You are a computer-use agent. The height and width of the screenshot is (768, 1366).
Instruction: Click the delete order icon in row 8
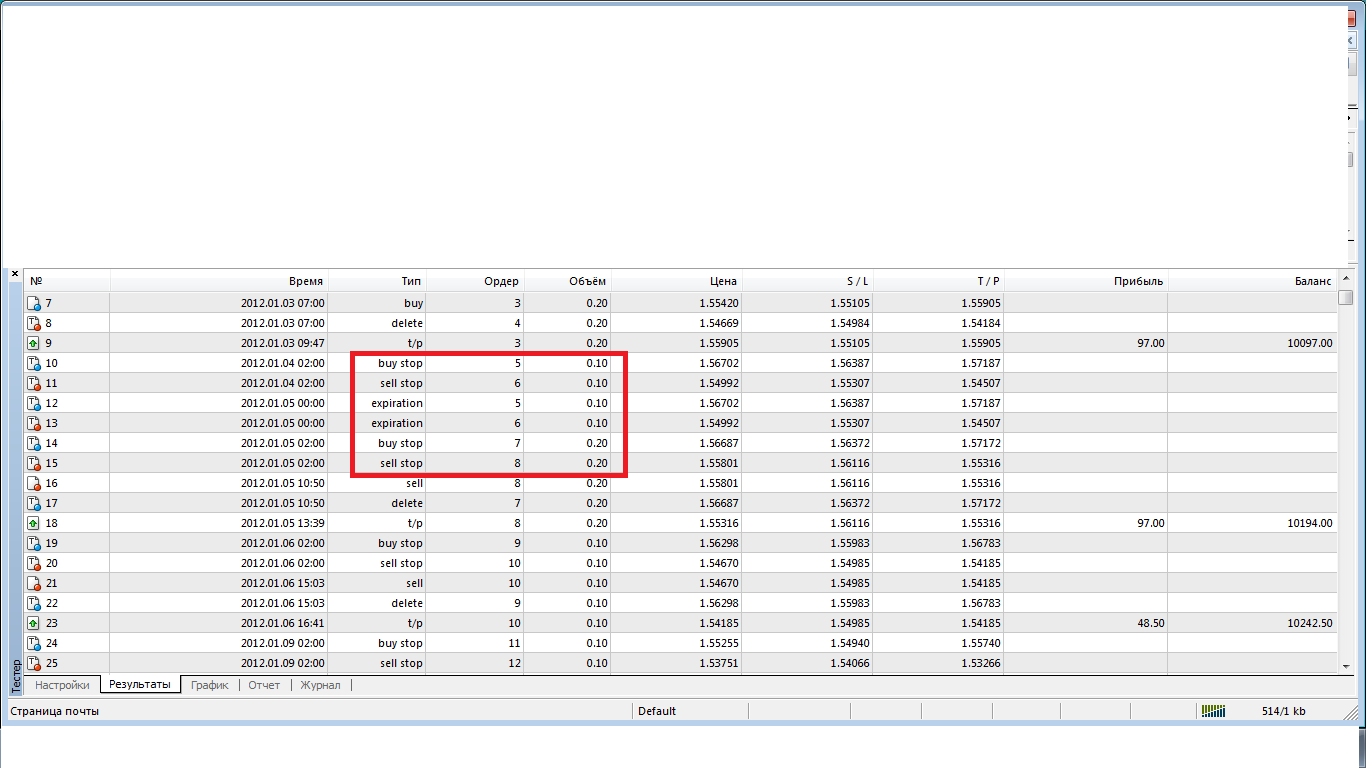click(34, 323)
